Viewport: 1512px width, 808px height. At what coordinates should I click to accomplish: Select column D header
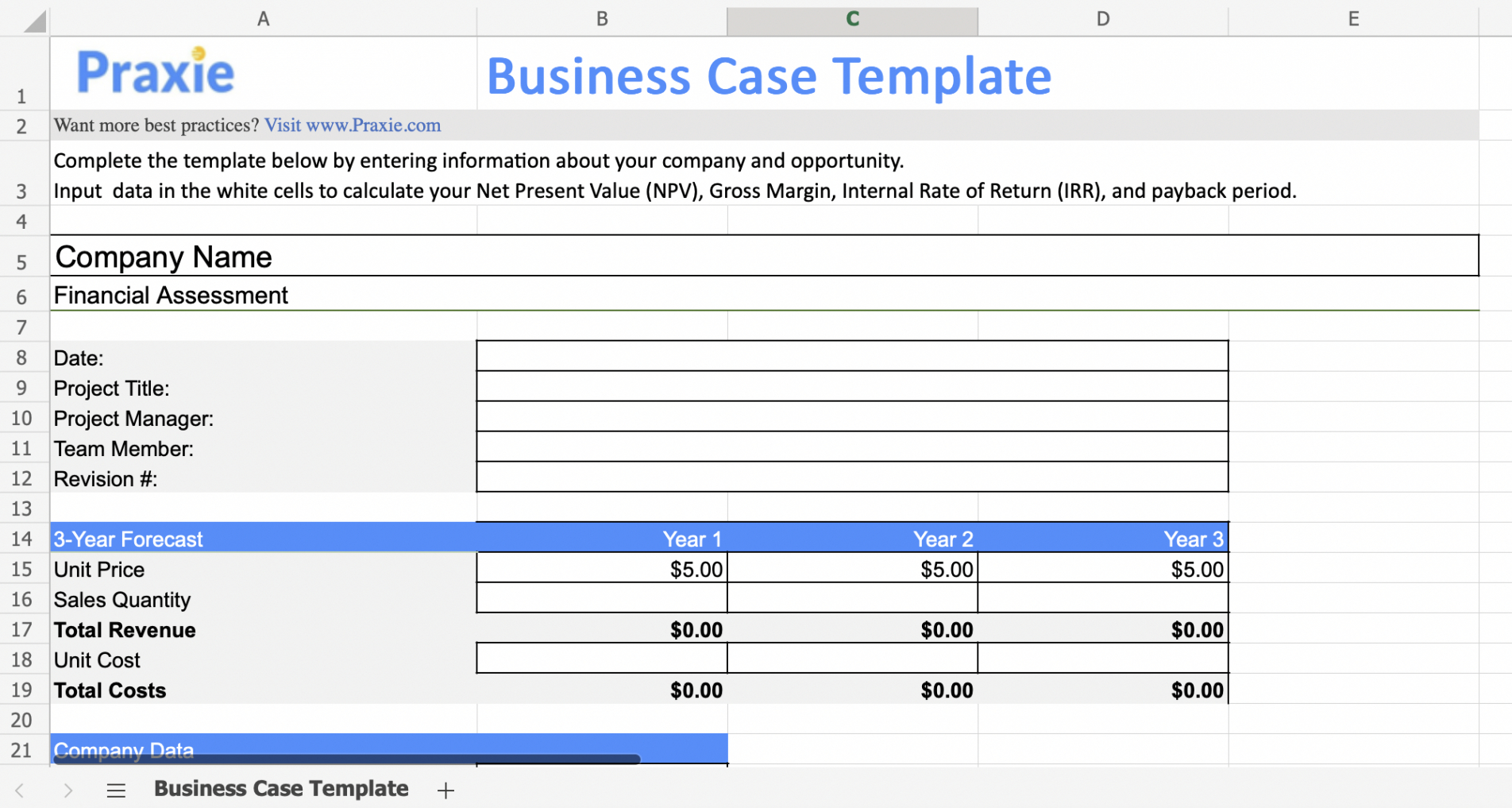coord(1103,19)
